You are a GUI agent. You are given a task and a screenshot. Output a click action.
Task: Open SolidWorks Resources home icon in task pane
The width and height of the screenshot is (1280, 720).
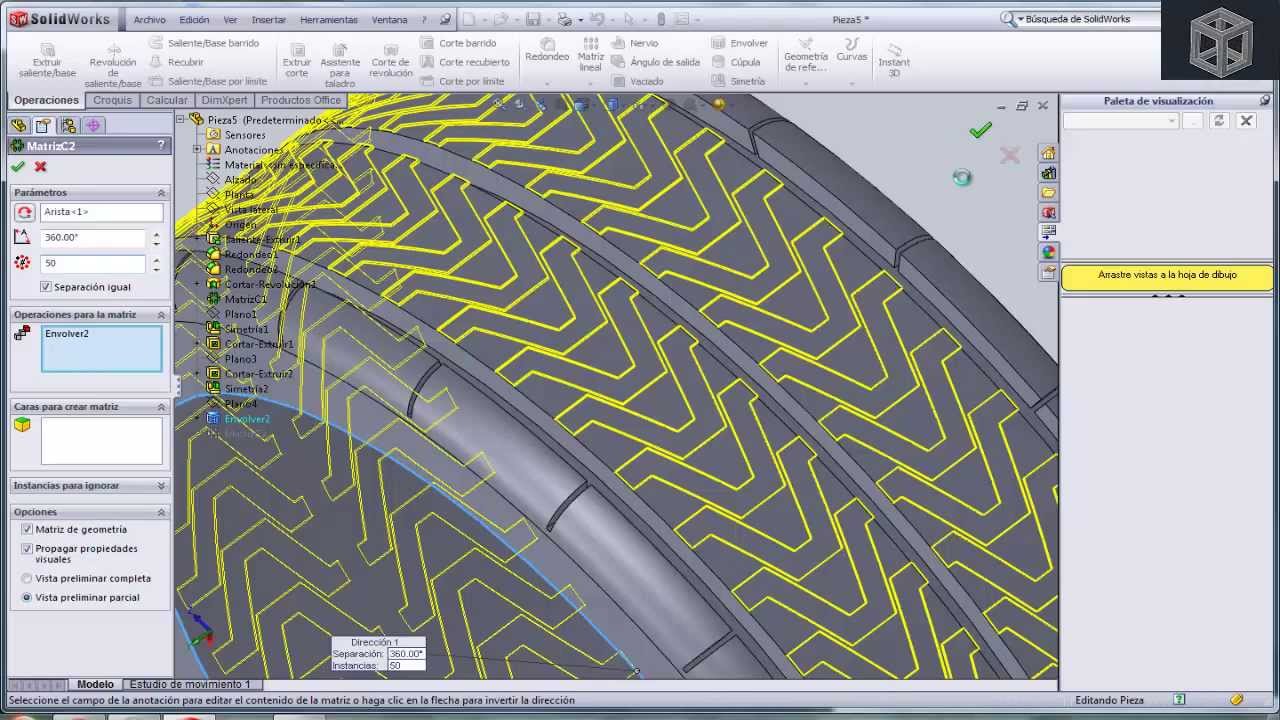click(x=1048, y=153)
